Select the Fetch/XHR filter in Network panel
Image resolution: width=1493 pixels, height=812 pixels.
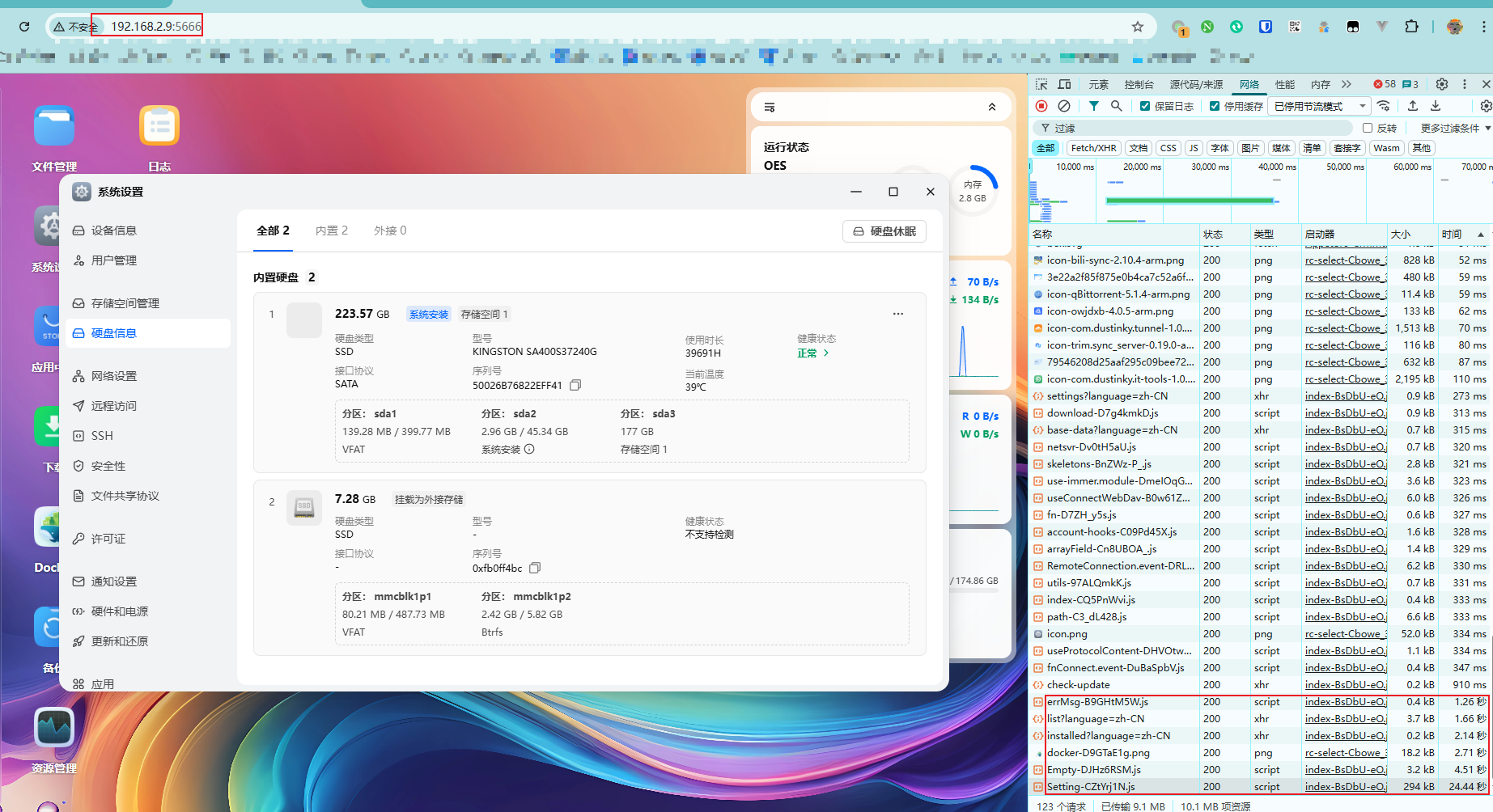(x=1093, y=148)
